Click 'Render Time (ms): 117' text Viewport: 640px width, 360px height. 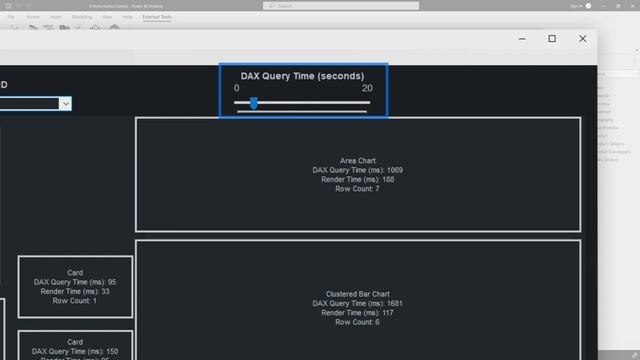click(358, 313)
